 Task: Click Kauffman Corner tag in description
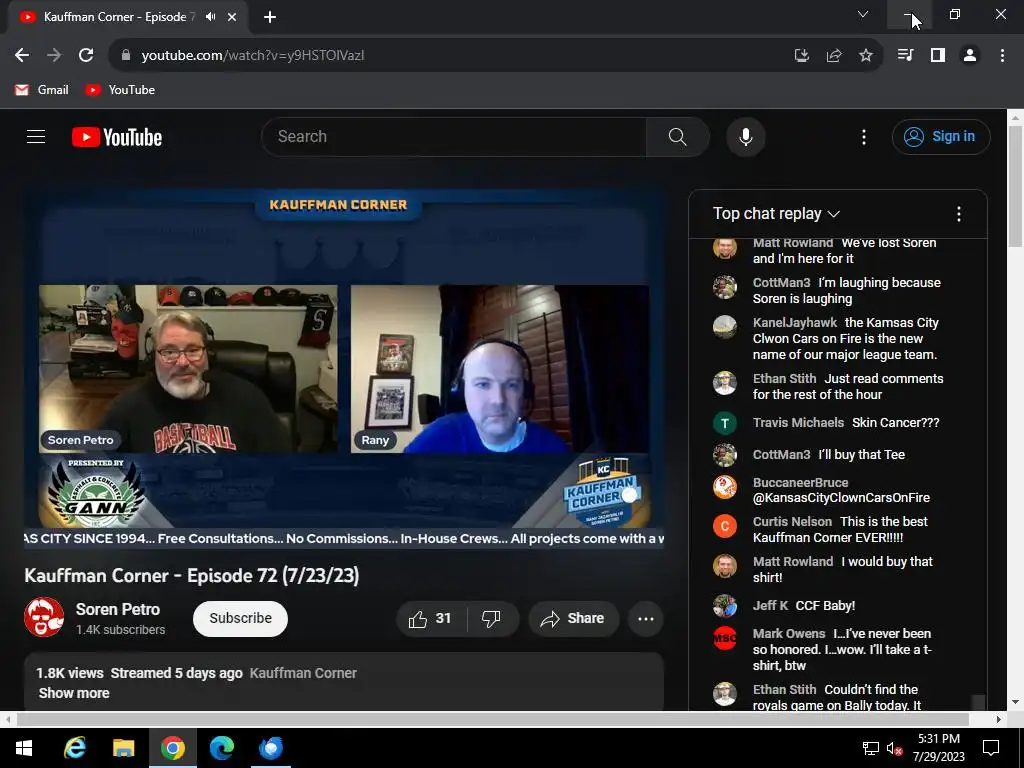tap(303, 673)
